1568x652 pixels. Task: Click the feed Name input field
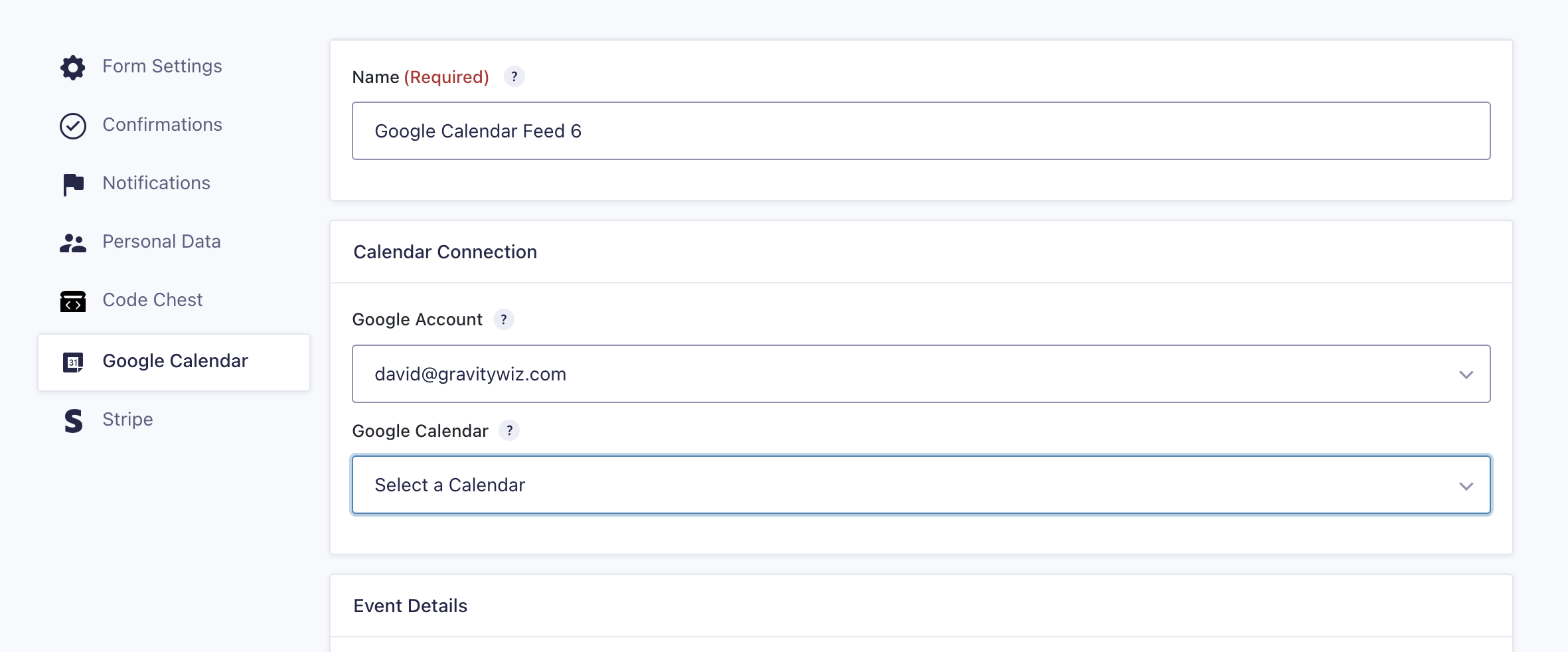(x=921, y=131)
